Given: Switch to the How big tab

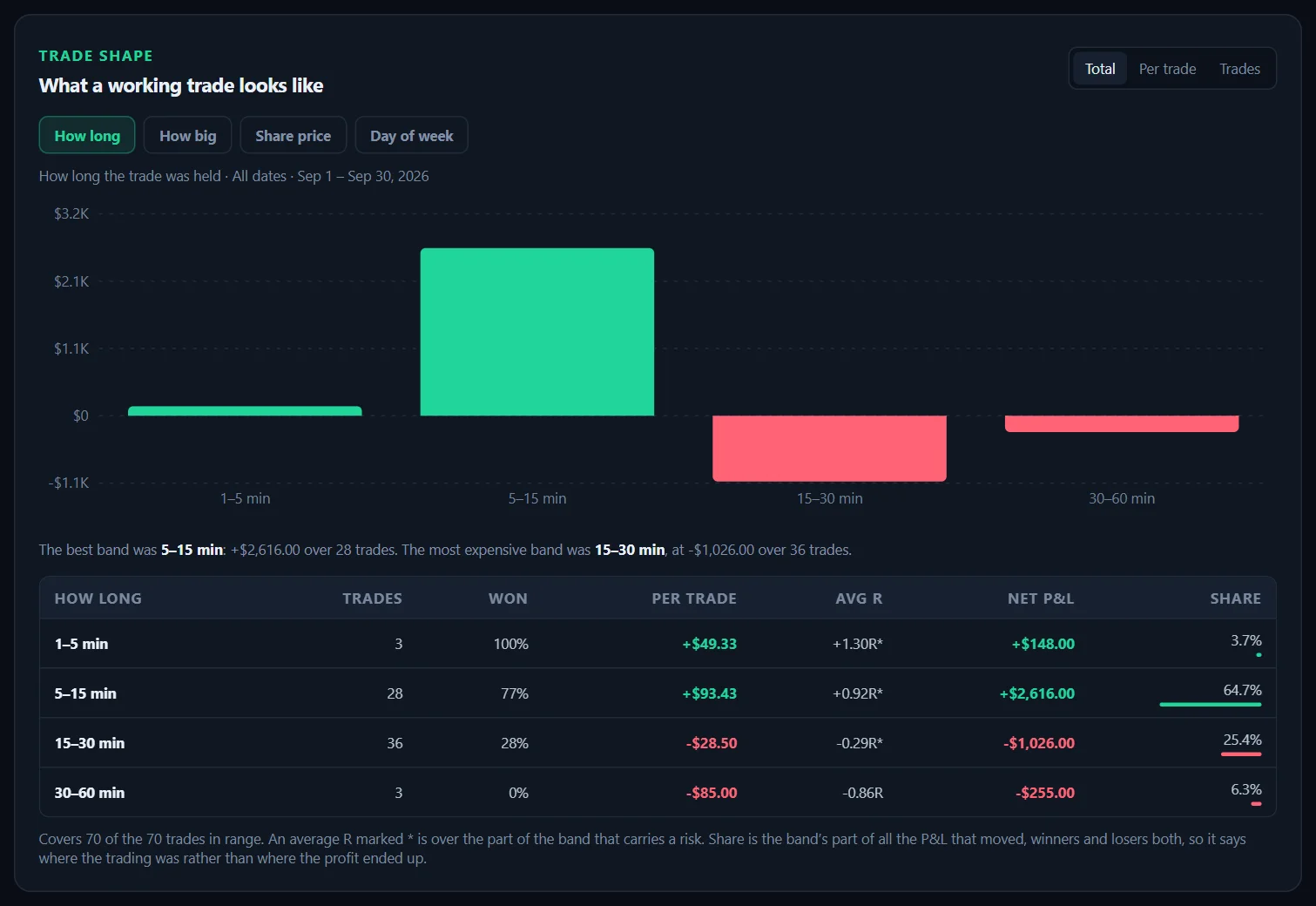Looking at the screenshot, I should click(187, 135).
